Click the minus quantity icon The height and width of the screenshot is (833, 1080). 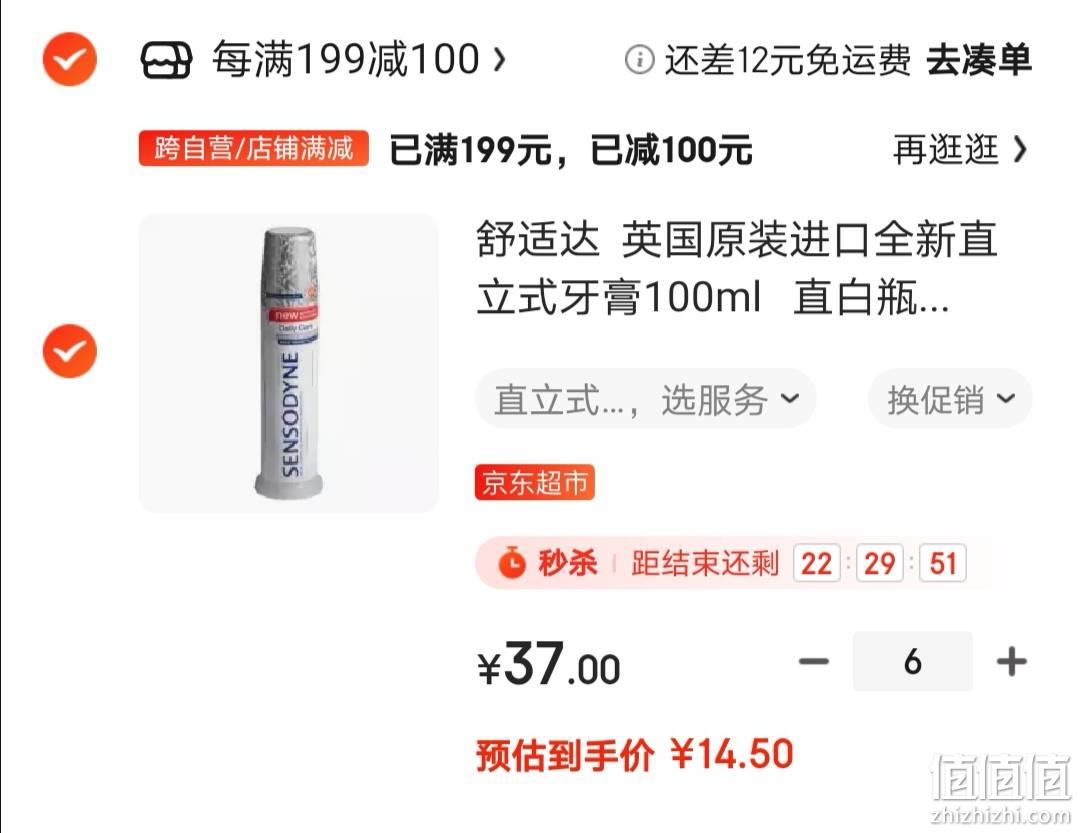(813, 661)
